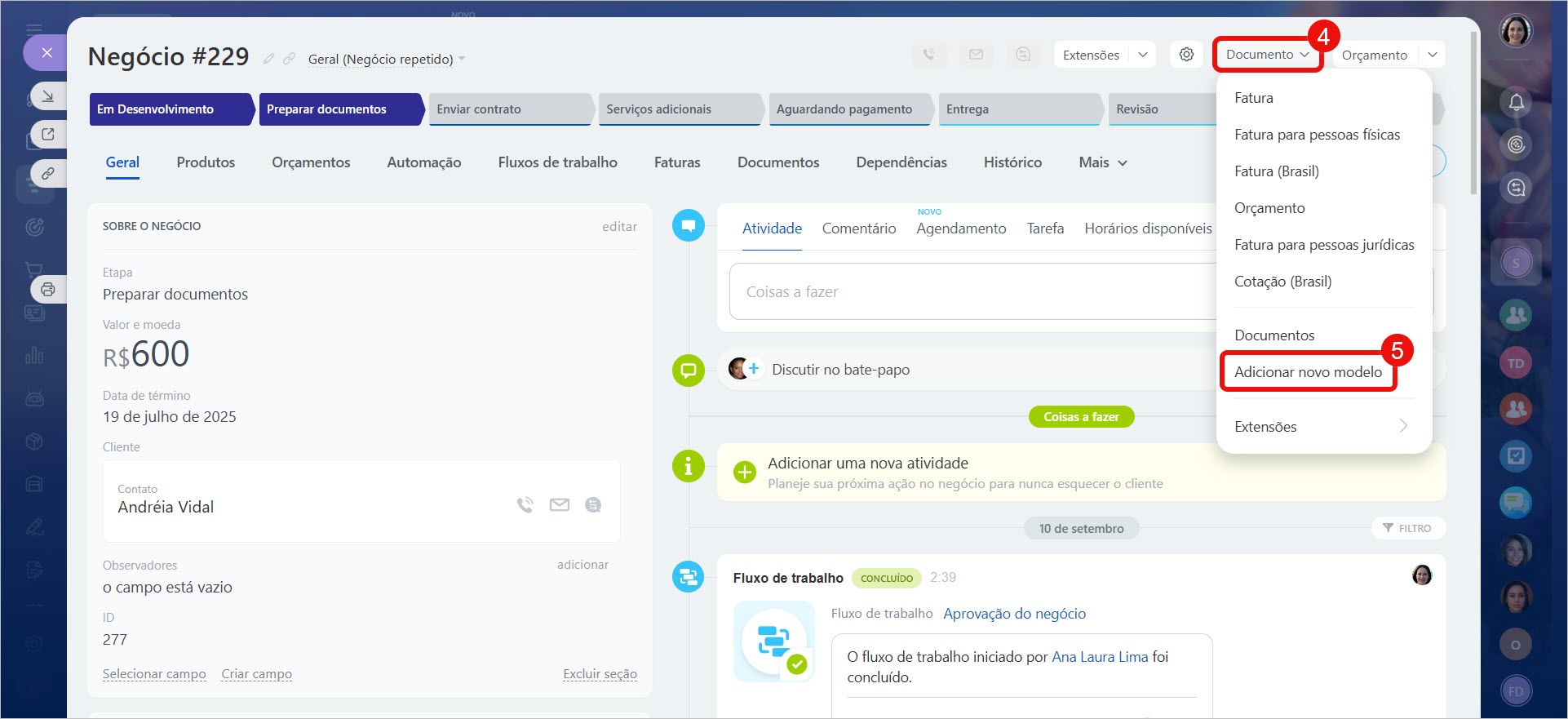Click phone icon beside Andréia Vidal
1568x719 pixels.
pos(525,505)
